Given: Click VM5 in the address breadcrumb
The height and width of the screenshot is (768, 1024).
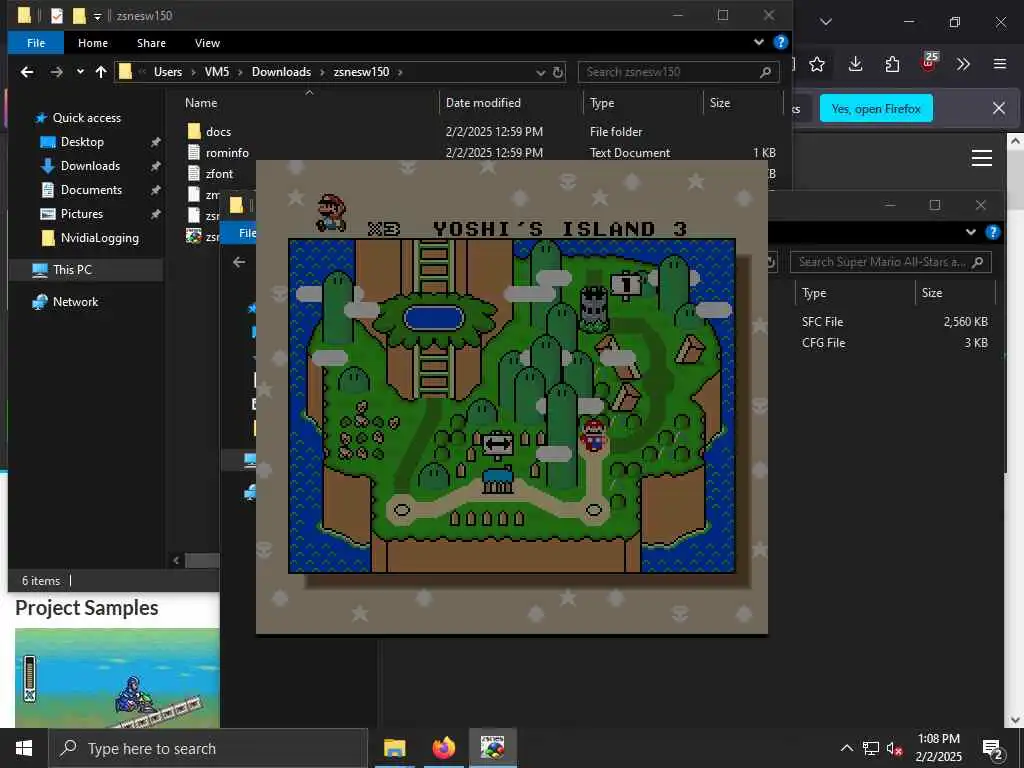Looking at the screenshot, I should coord(217,72).
